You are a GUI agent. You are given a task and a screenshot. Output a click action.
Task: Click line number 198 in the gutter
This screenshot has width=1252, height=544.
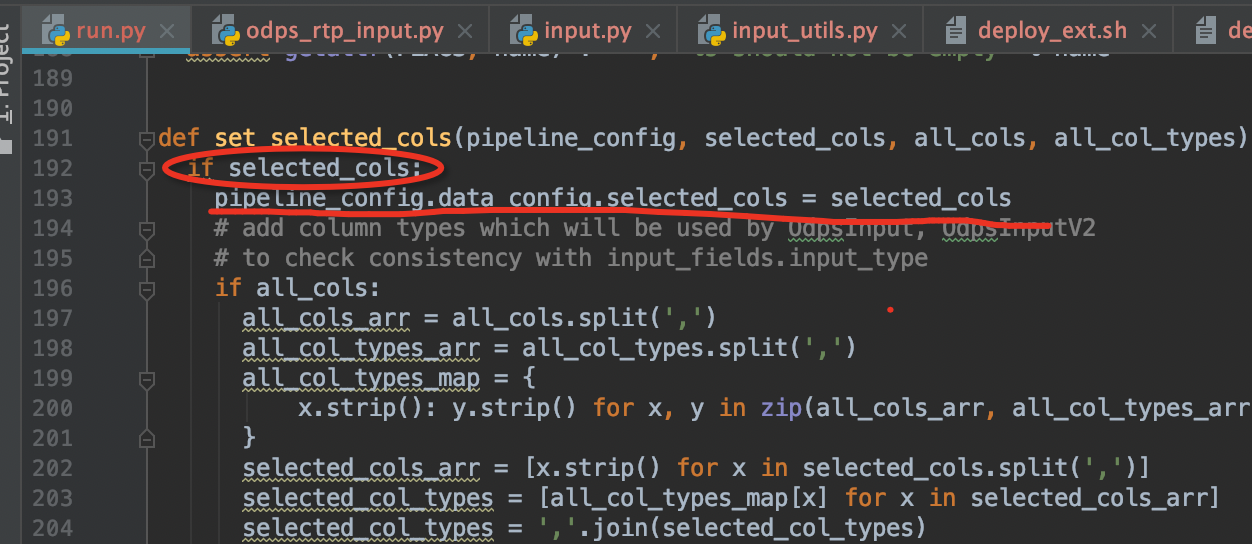pyautogui.click(x=52, y=348)
